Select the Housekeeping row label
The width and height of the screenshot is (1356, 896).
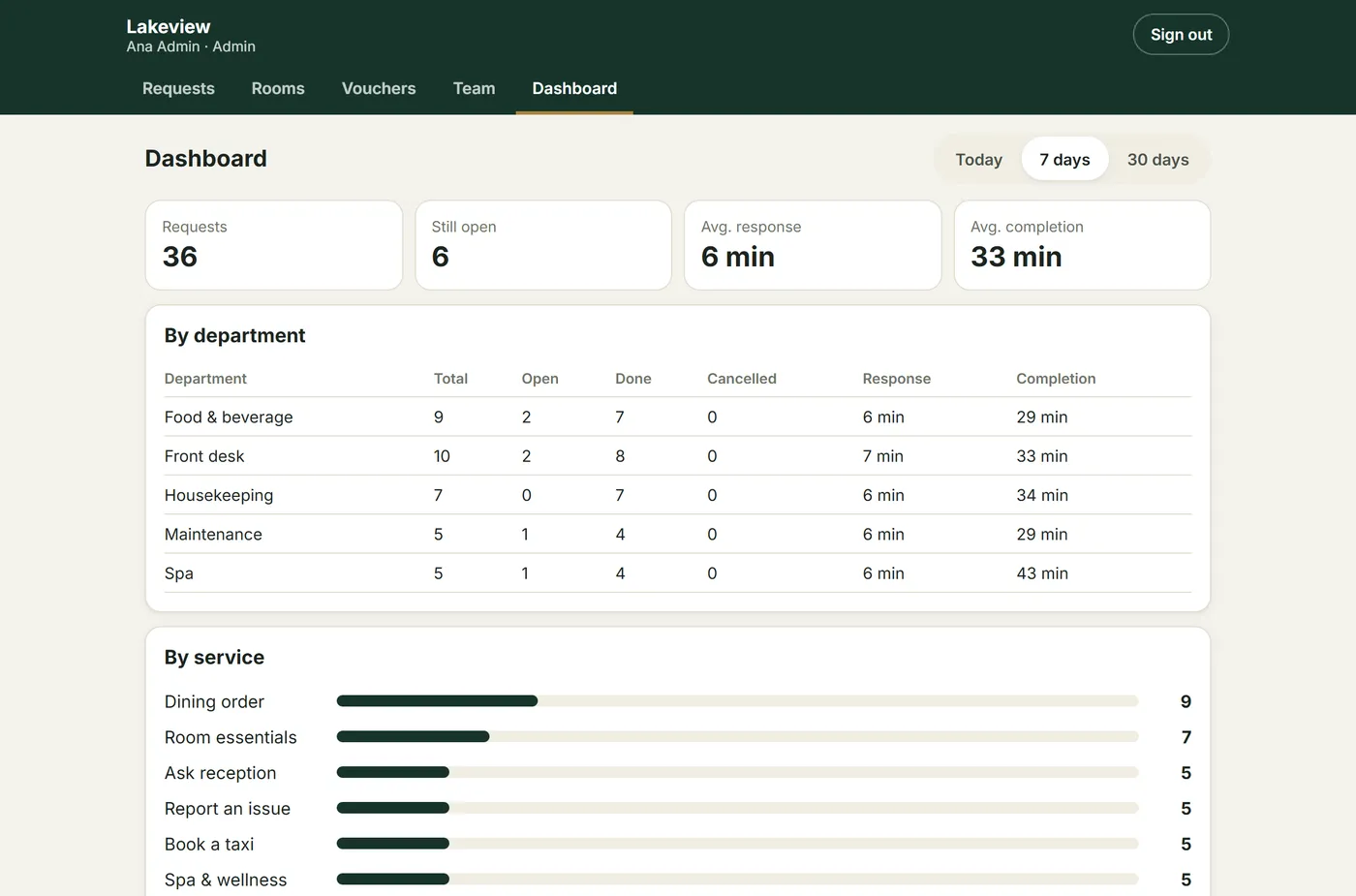219,495
